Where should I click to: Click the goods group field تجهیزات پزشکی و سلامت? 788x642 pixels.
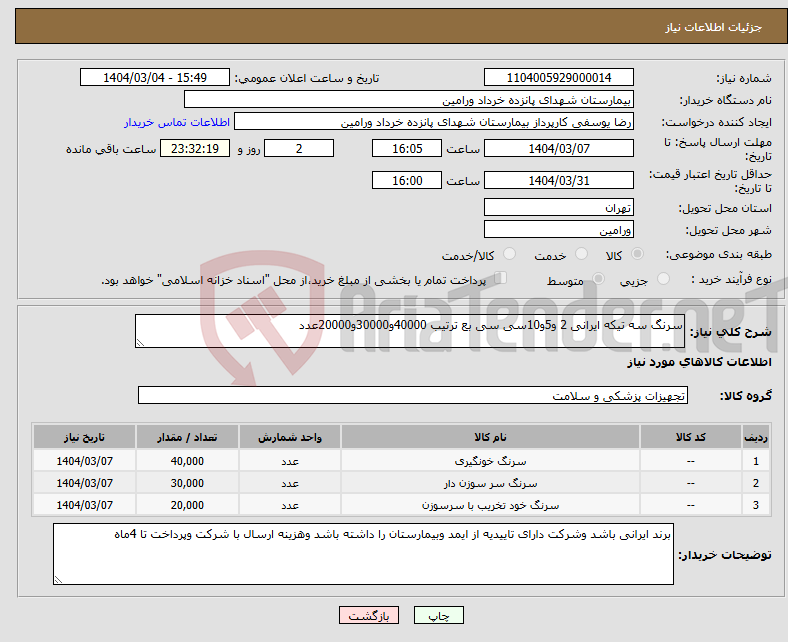pos(413,395)
